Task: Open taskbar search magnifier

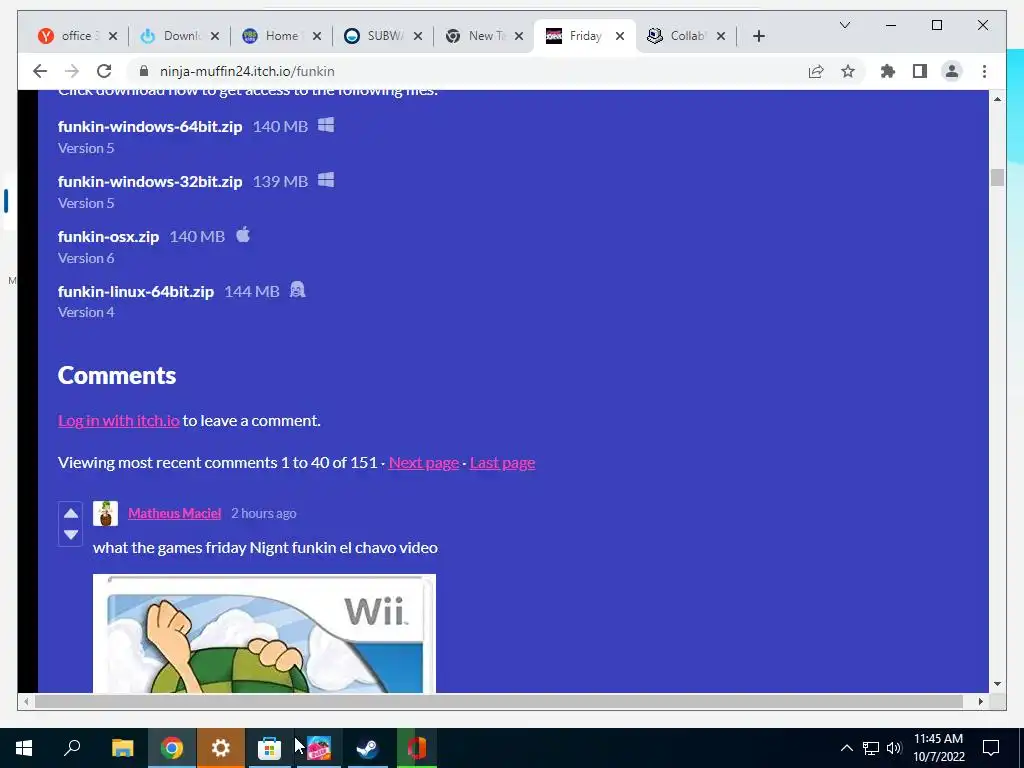Action: point(72,748)
